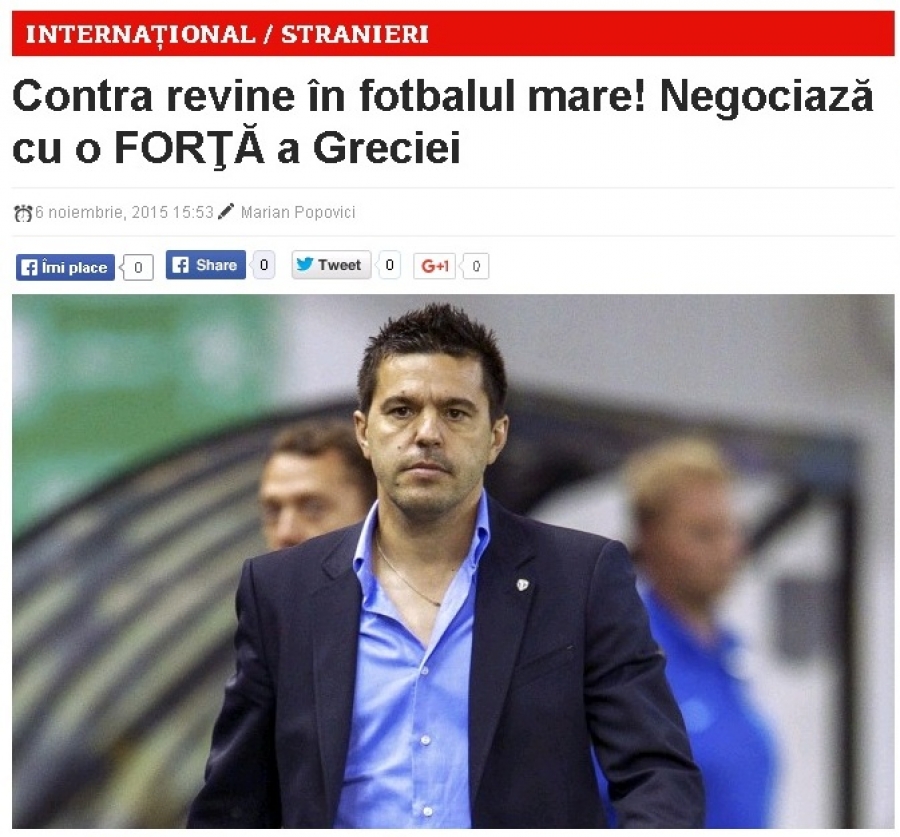The width and height of the screenshot is (900, 837).
Task: Open author Marian Popovici's link
Action: 298,212
